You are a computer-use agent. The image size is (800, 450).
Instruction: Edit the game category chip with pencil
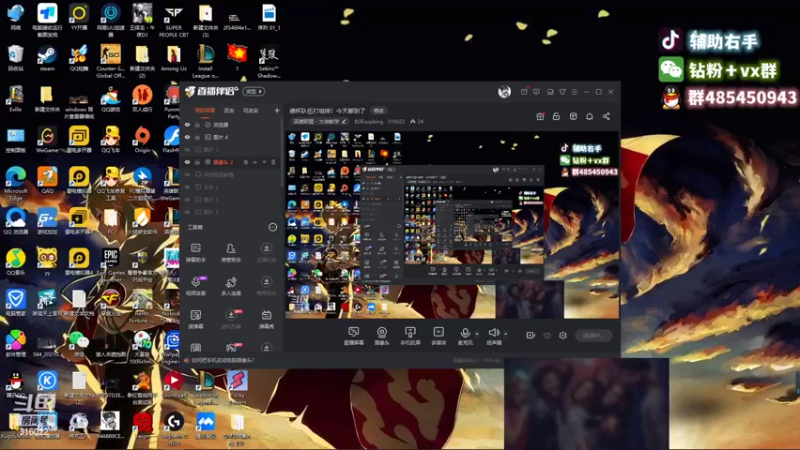click(x=320, y=121)
